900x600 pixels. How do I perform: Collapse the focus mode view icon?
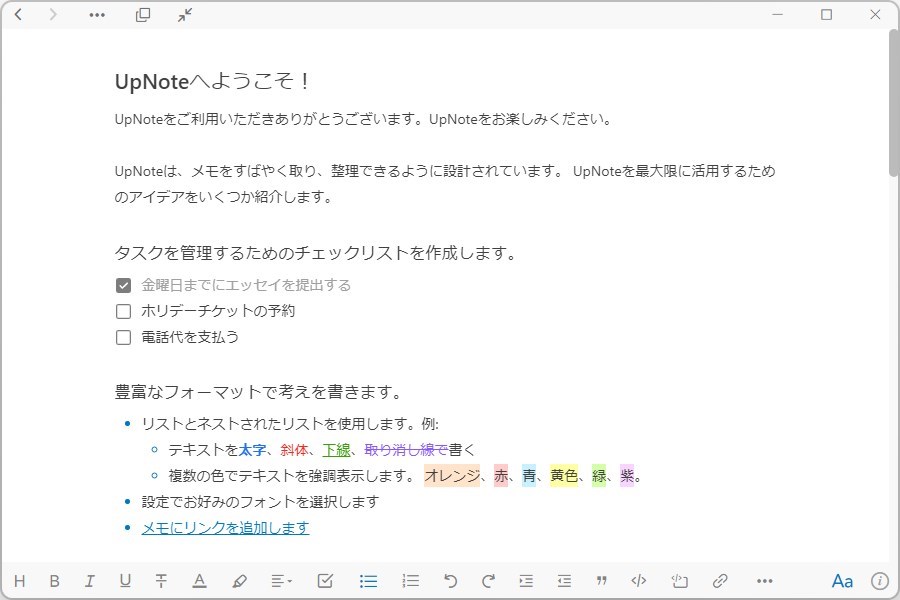[x=185, y=14]
